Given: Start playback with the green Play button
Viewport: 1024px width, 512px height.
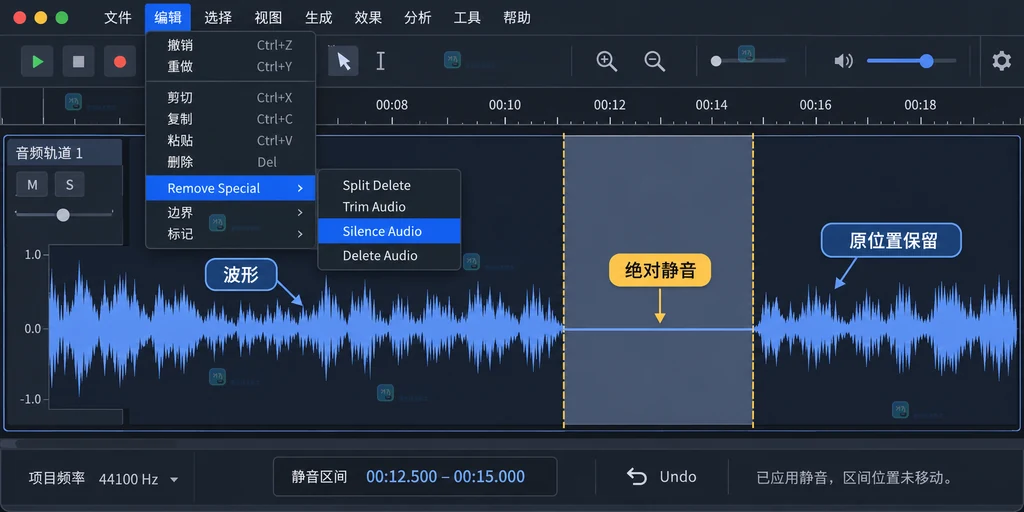Looking at the screenshot, I should click(37, 61).
